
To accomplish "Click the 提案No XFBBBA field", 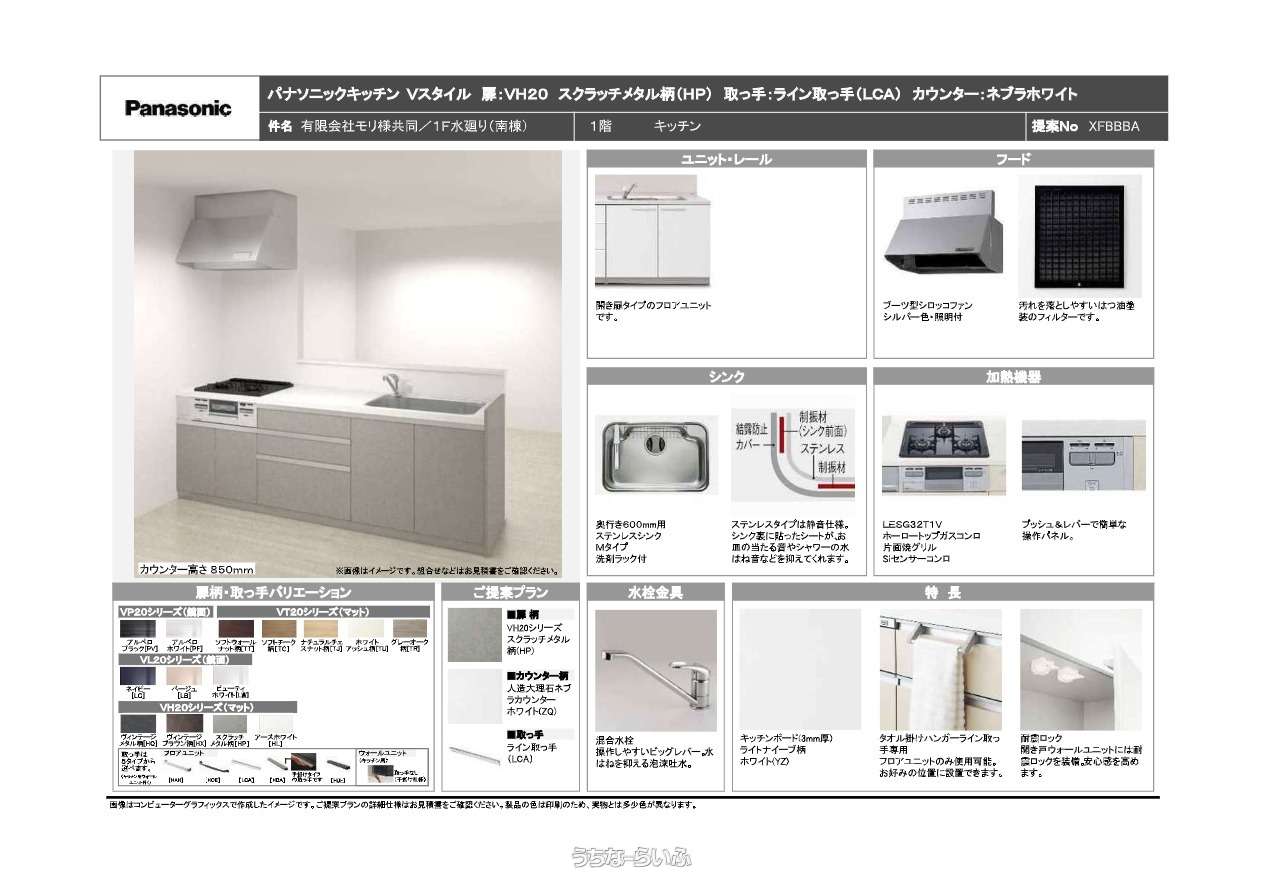I will 1097,127.
